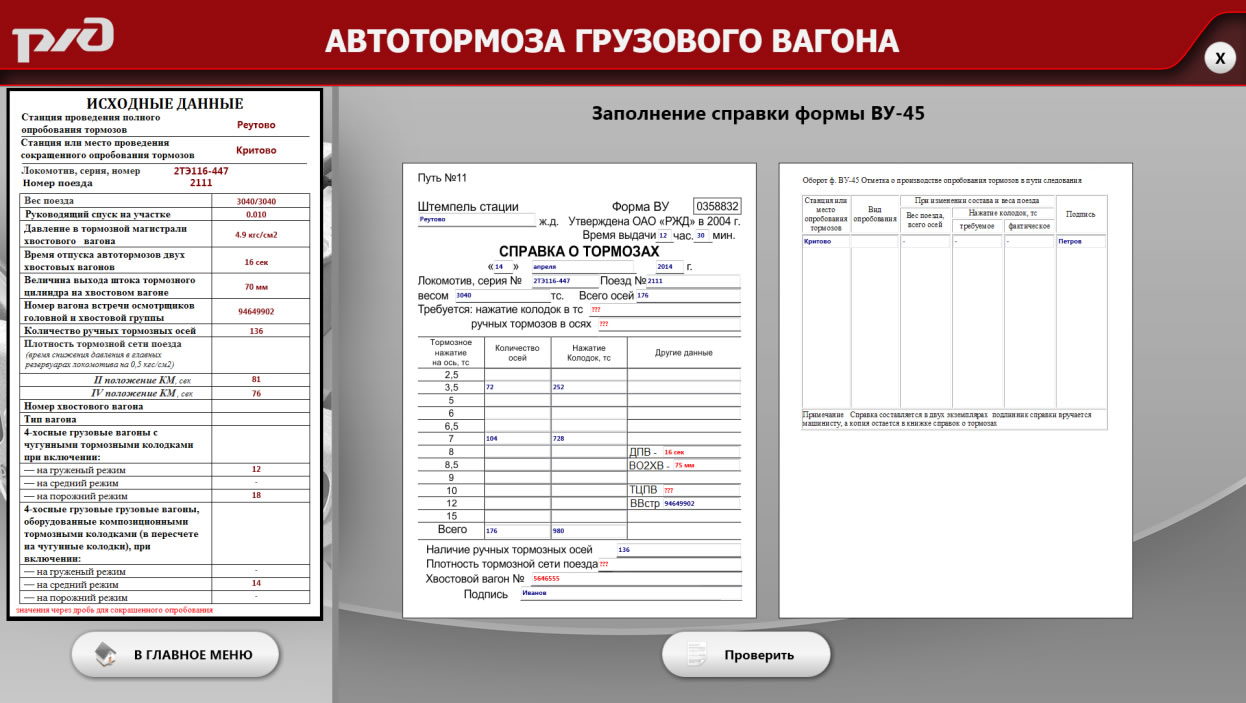The height and width of the screenshot is (703, 1246).
Task: Click the Станция сокращенного опробования value Критово in source data
Action: tap(256, 150)
